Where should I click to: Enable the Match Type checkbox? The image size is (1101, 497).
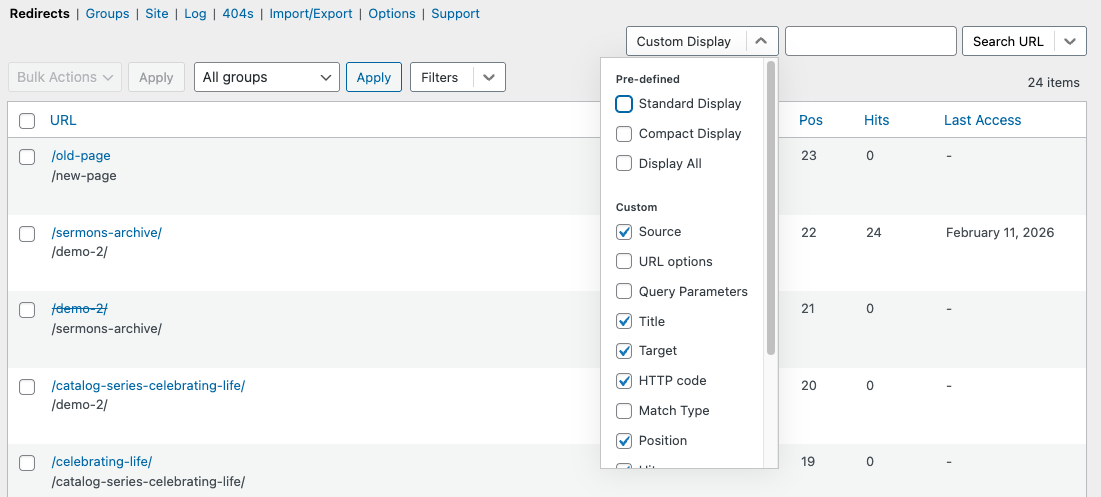[x=624, y=411]
